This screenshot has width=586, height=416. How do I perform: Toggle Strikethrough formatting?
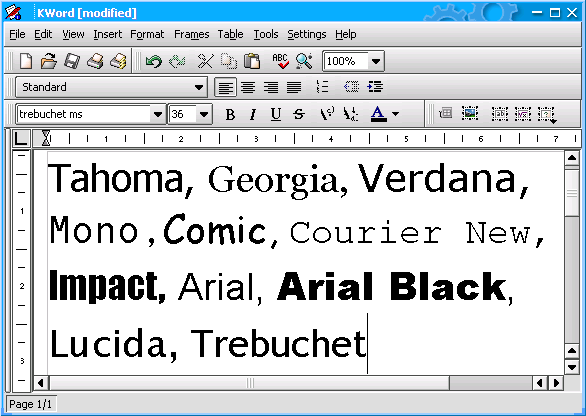click(299, 114)
